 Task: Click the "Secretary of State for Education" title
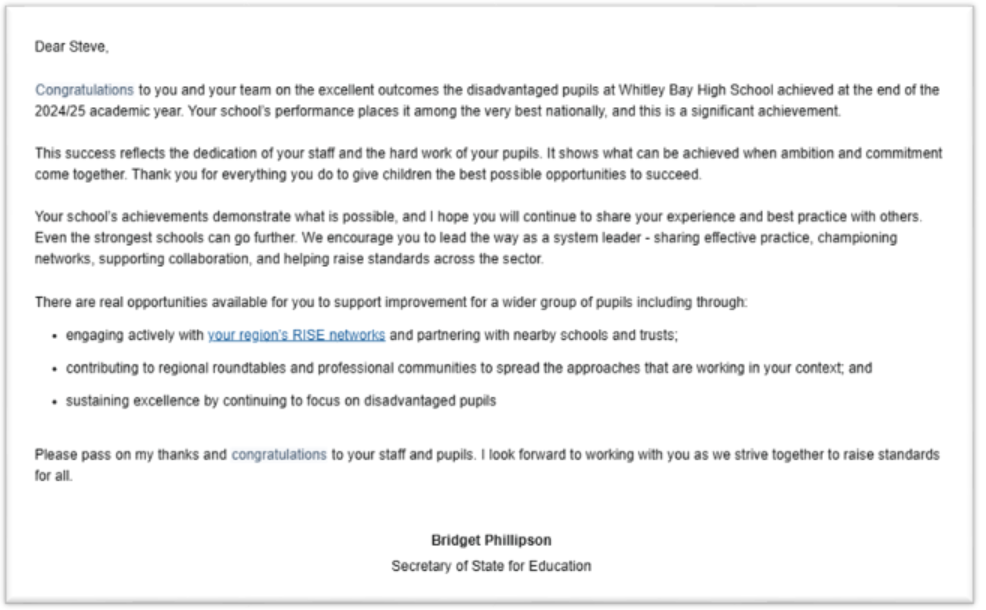pos(491,567)
